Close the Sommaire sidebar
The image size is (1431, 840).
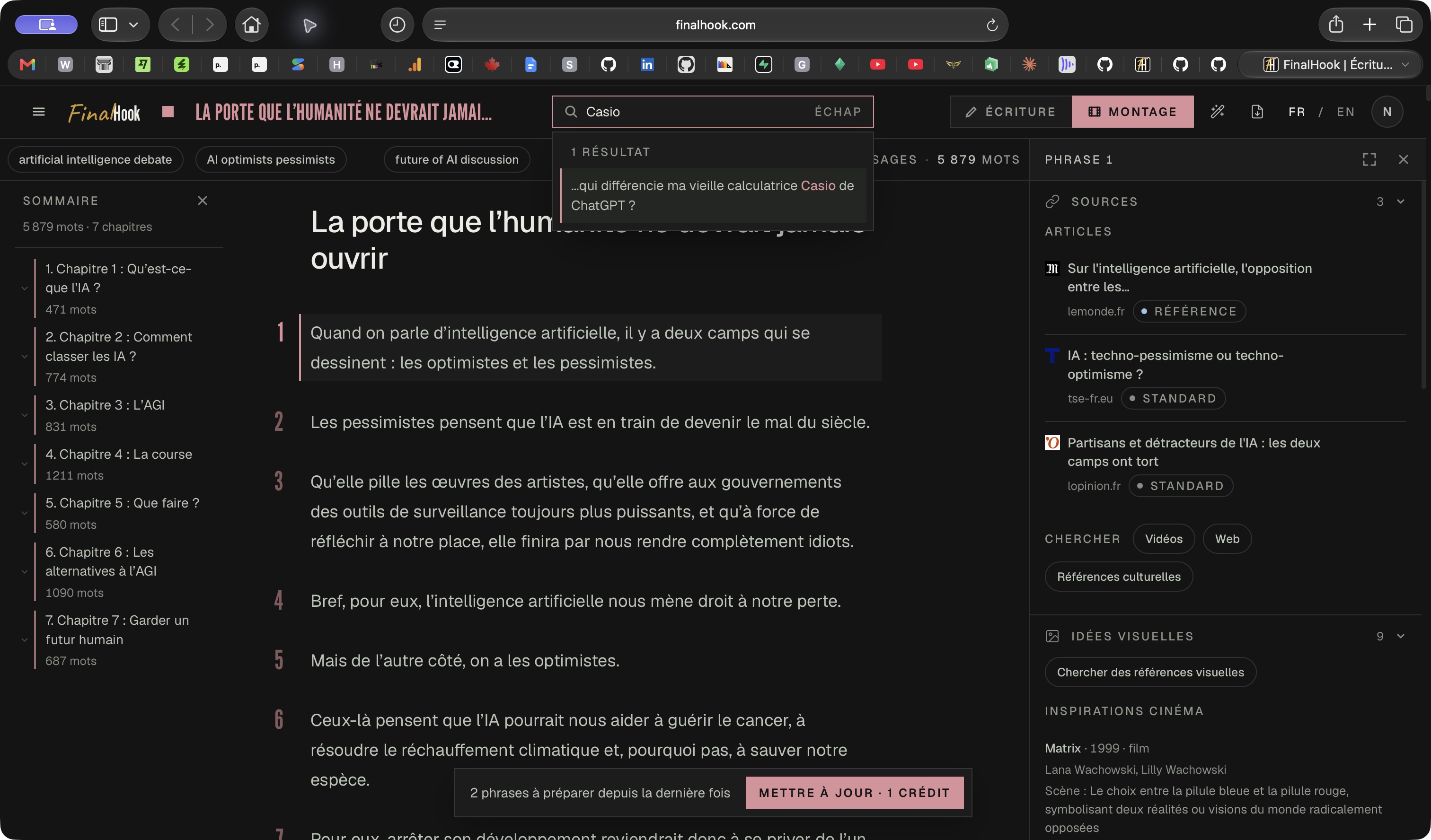click(x=202, y=201)
